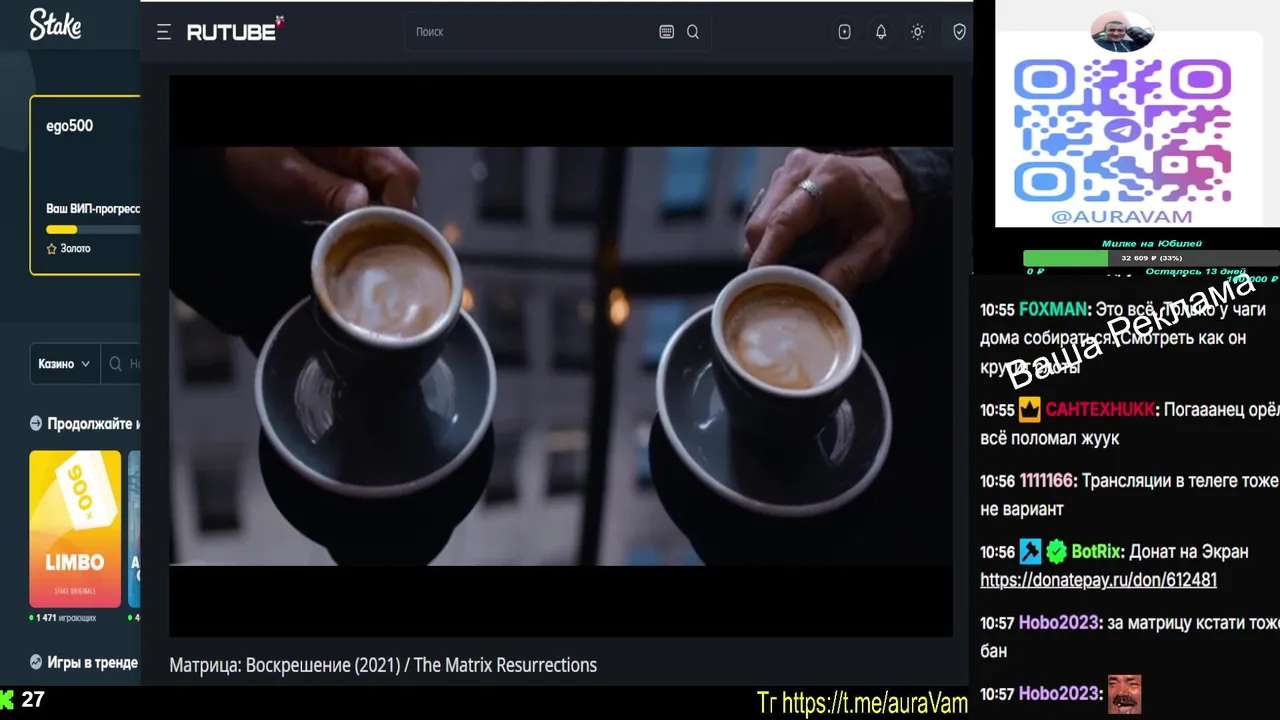The image size is (1280, 720).
Task: Open the donatepay.ru/don/612481 link
Action: tap(1098, 580)
